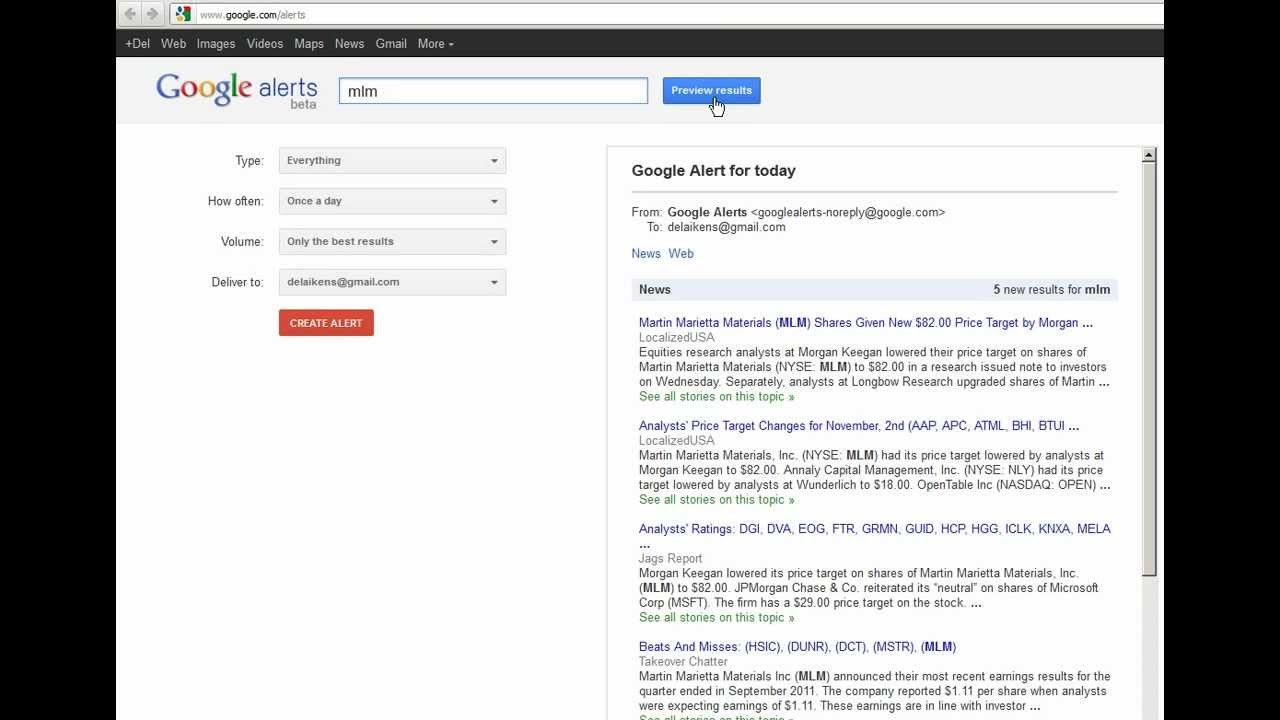
Task: Expand the More menu in top bar
Action: pyautogui.click(x=435, y=44)
